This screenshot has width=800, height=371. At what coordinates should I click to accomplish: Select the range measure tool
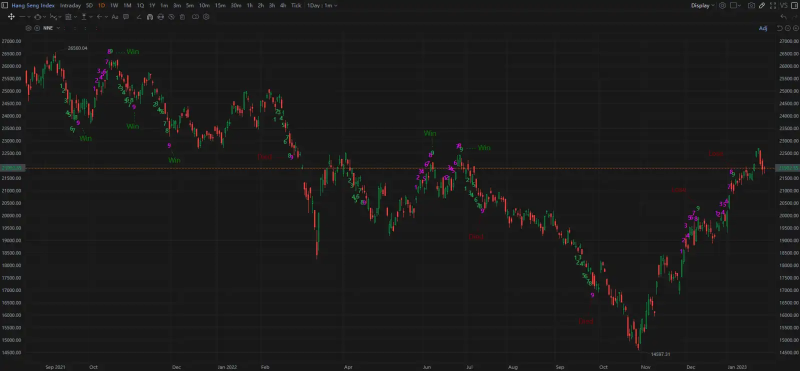pyautogui.click(x=84, y=17)
